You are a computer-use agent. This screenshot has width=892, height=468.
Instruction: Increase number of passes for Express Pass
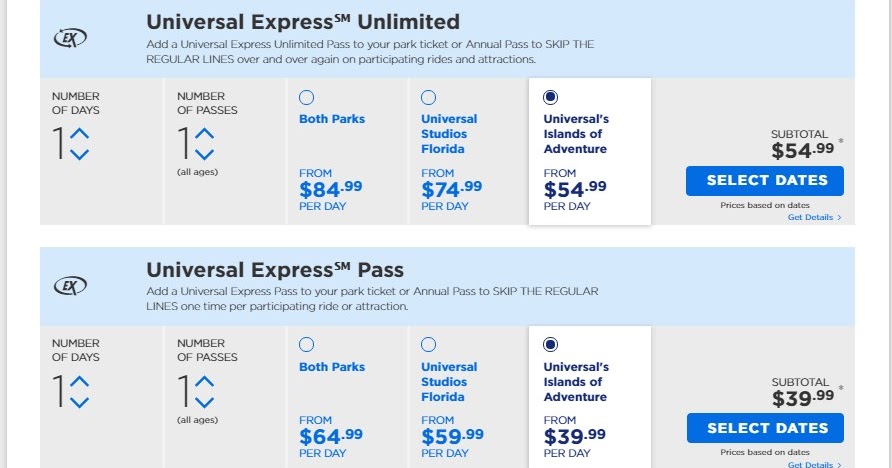(x=205, y=381)
